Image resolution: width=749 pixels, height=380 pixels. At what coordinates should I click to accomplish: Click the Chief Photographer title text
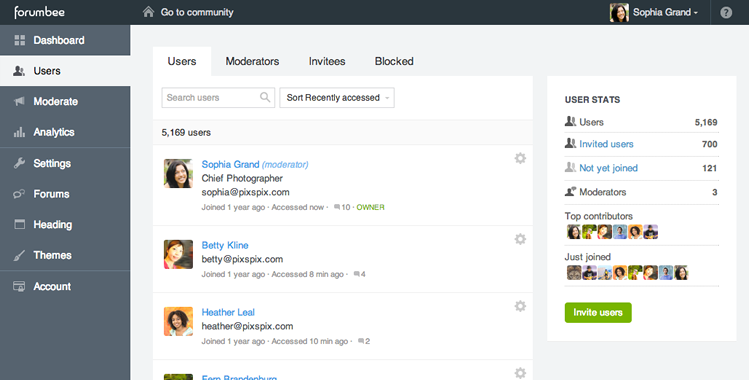242,178
